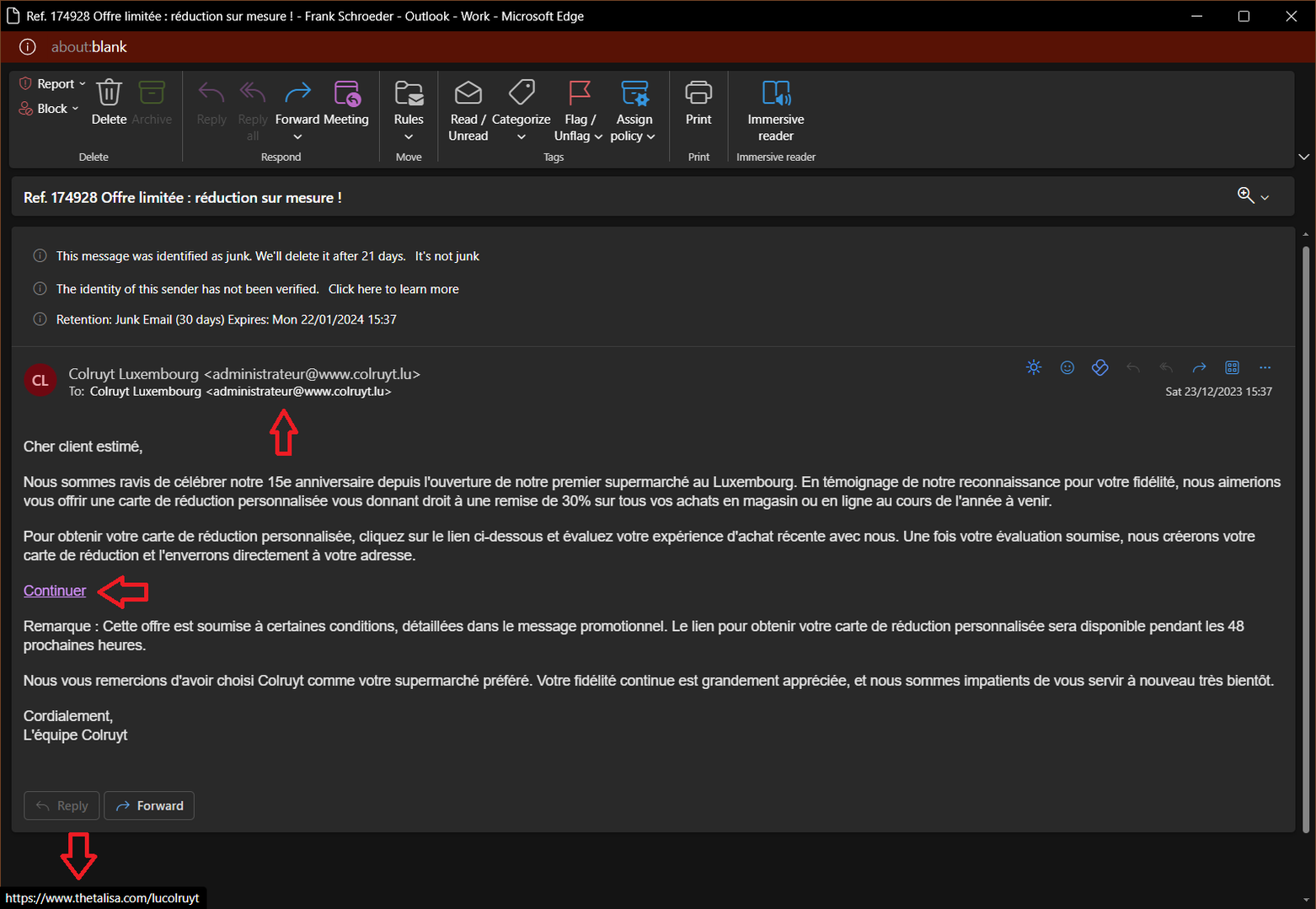Click the Assign policy icon

point(634,94)
